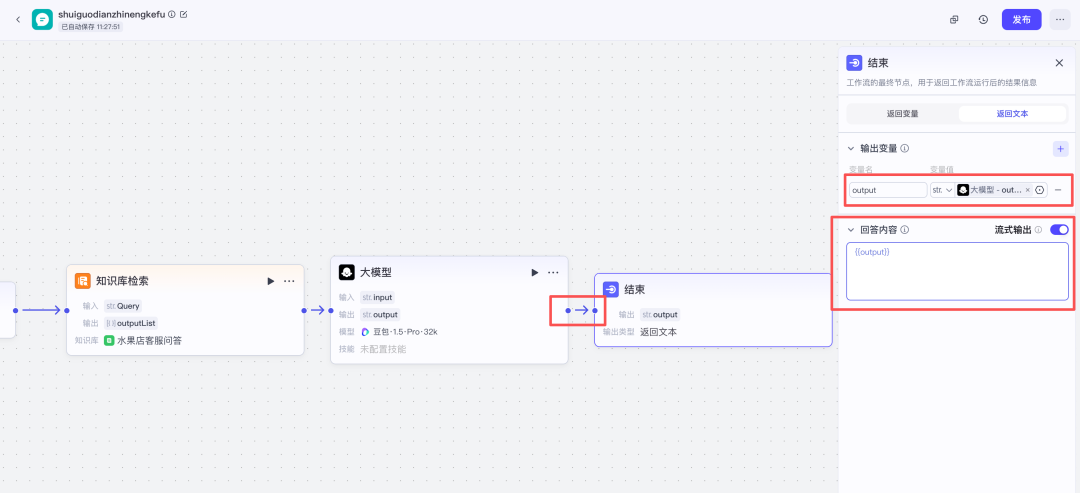The height and width of the screenshot is (493, 1080).
Task: Switch to the 返回变量 tab
Action: pyautogui.click(x=902, y=114)
